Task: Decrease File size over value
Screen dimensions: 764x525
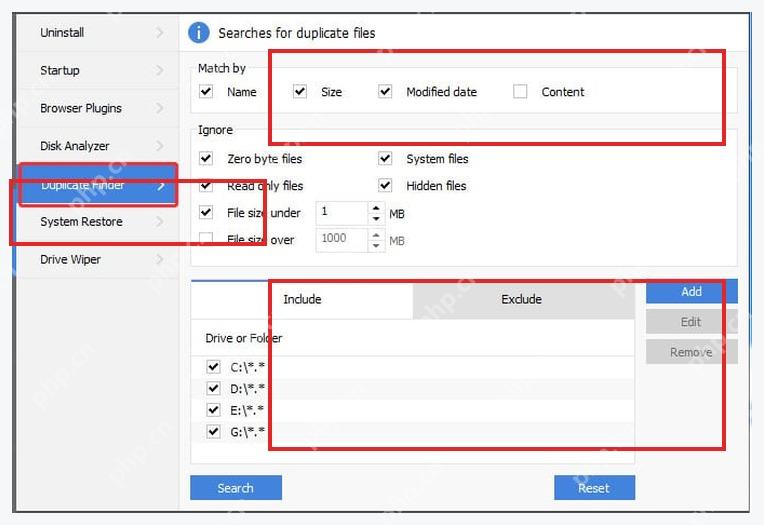Action: pyautogui.click(x=376, y=246)
